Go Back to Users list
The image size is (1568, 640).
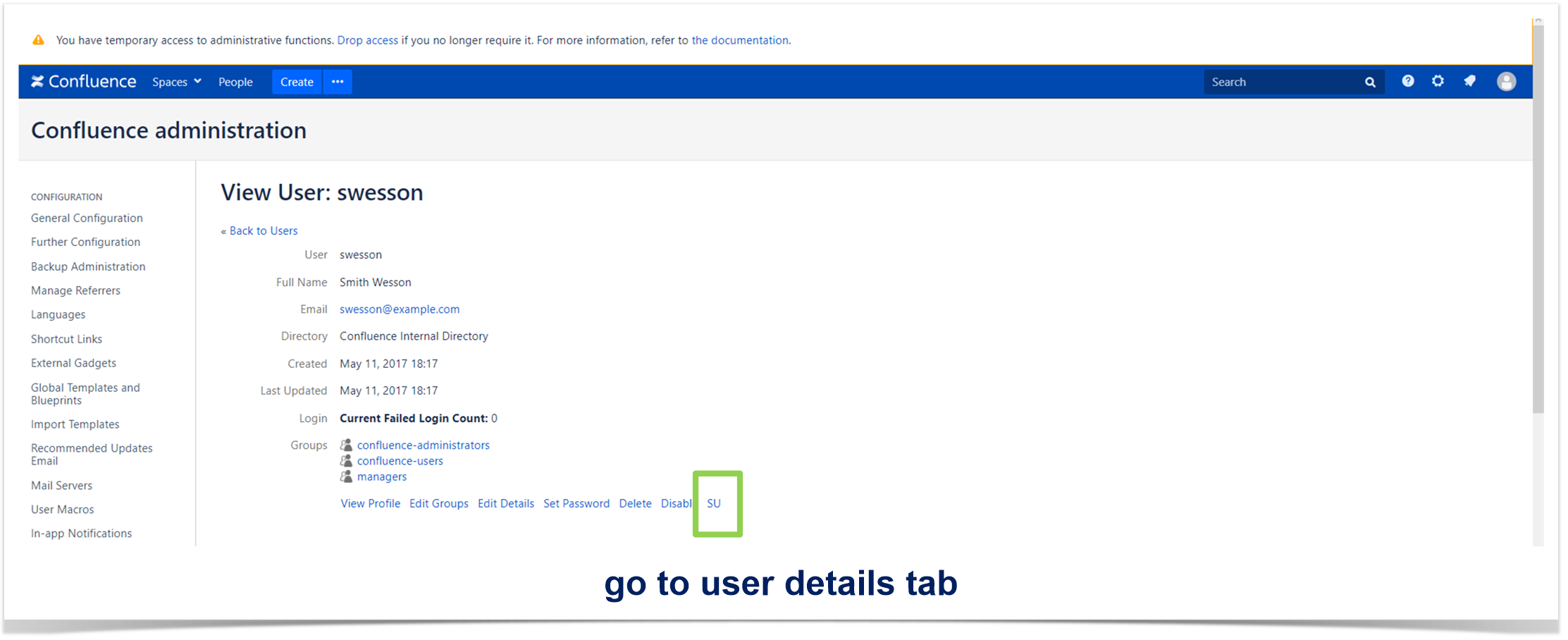(x=264, y=230)
